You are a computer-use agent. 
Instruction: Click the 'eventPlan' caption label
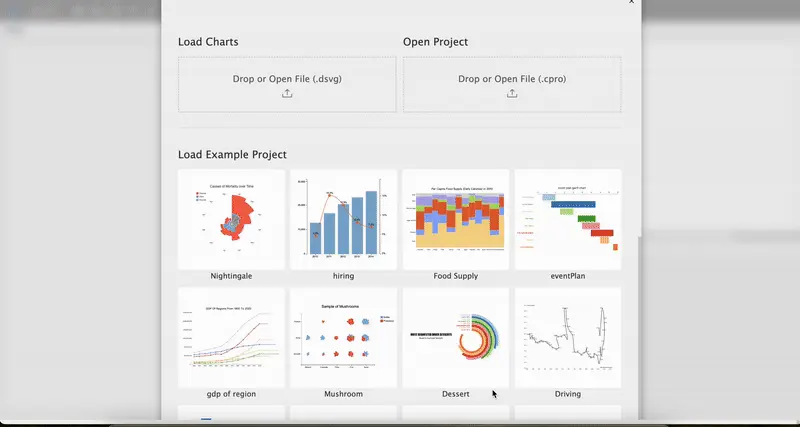pyautogui.click(x=567, y=276)
